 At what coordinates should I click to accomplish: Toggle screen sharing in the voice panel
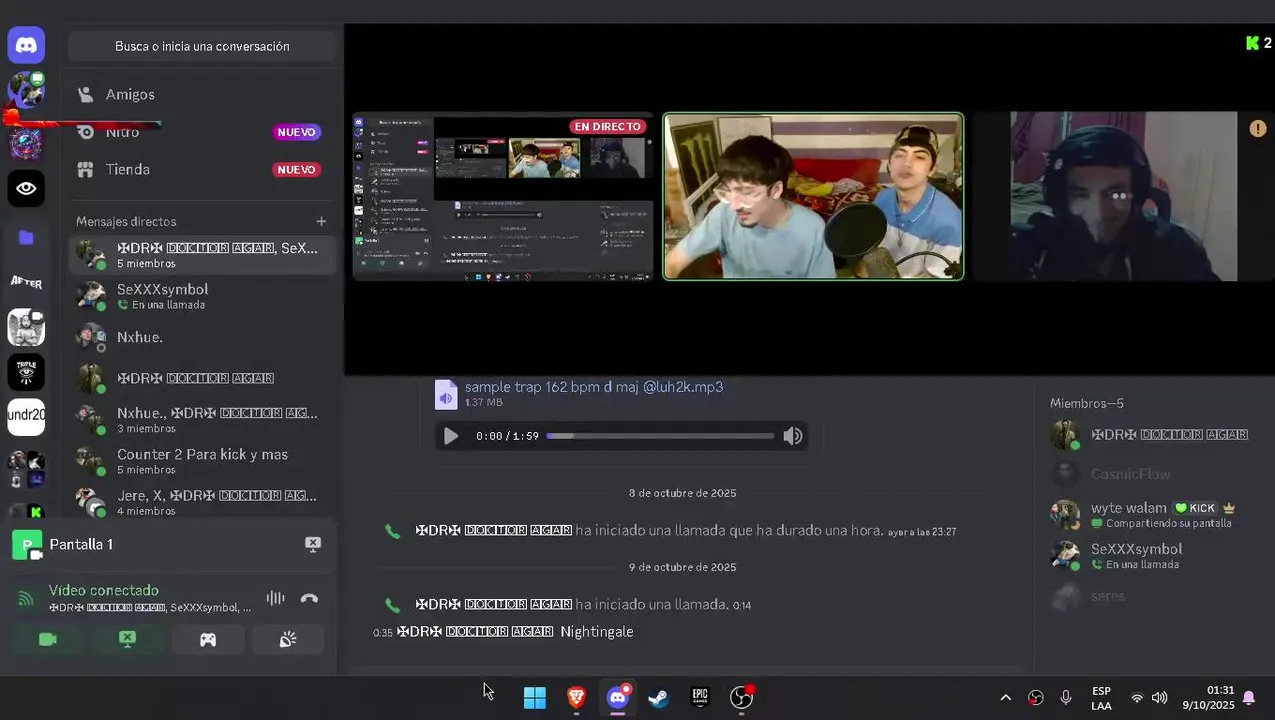pyautogui.click(x=128, y=639)
